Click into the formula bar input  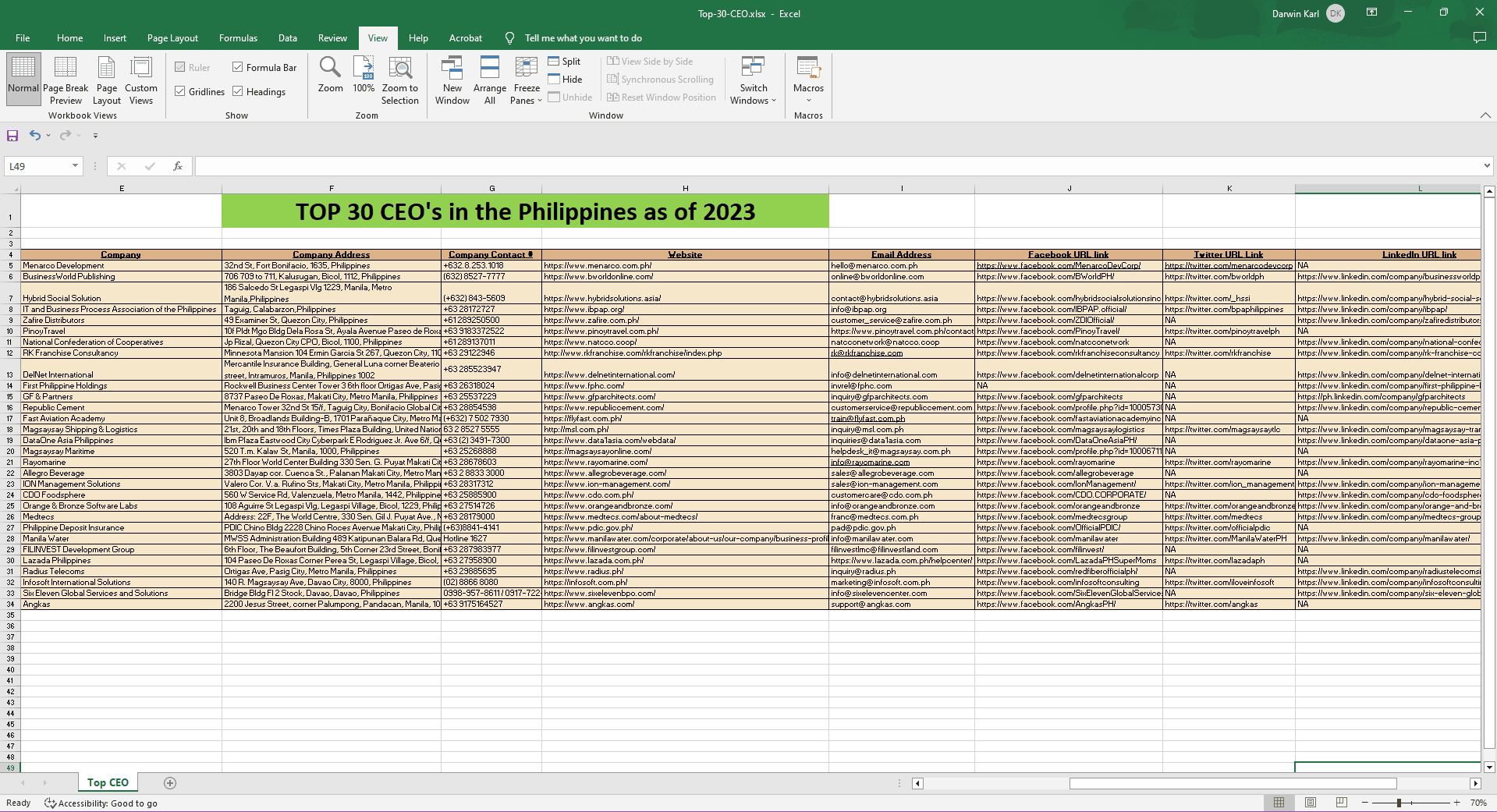[x=838, y=166]
